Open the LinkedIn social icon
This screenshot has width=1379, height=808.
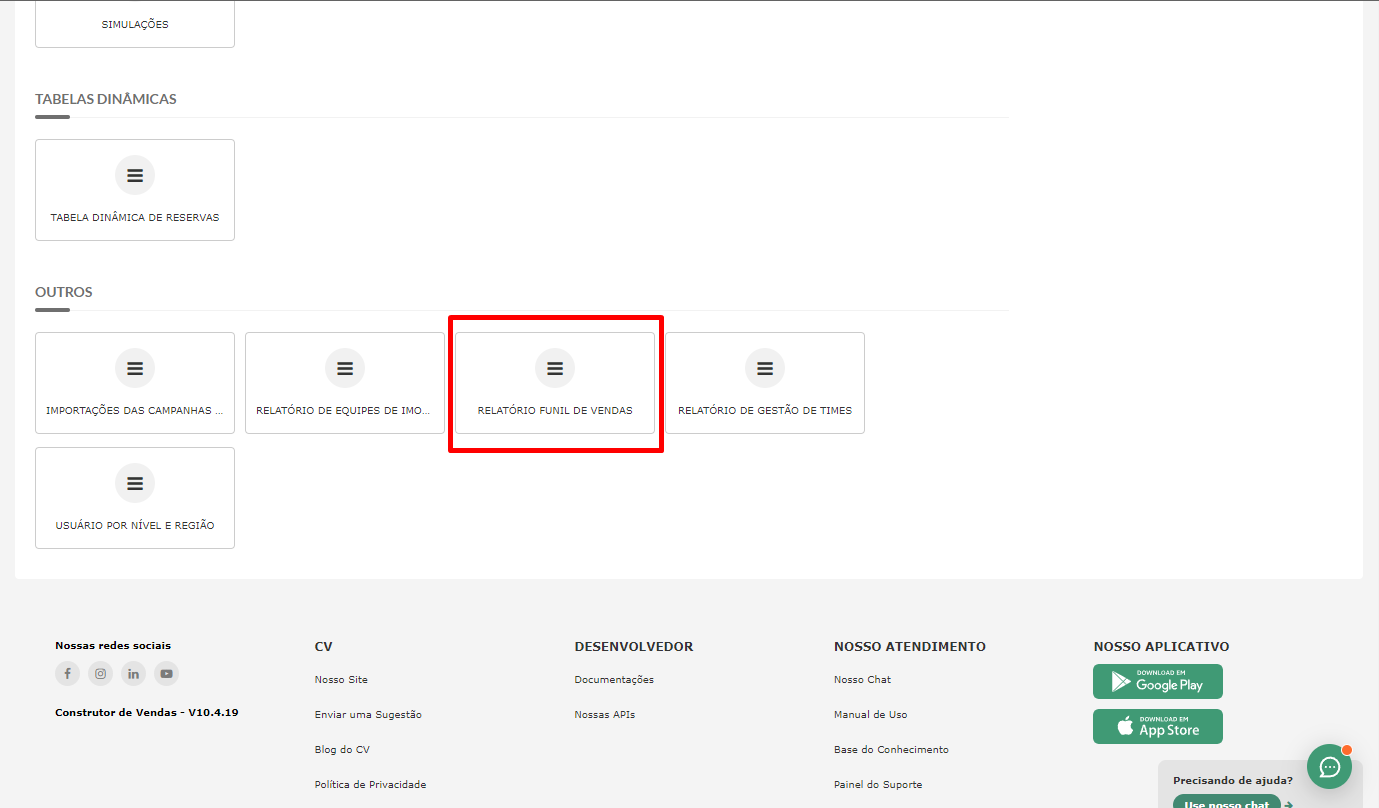(133, 674)
